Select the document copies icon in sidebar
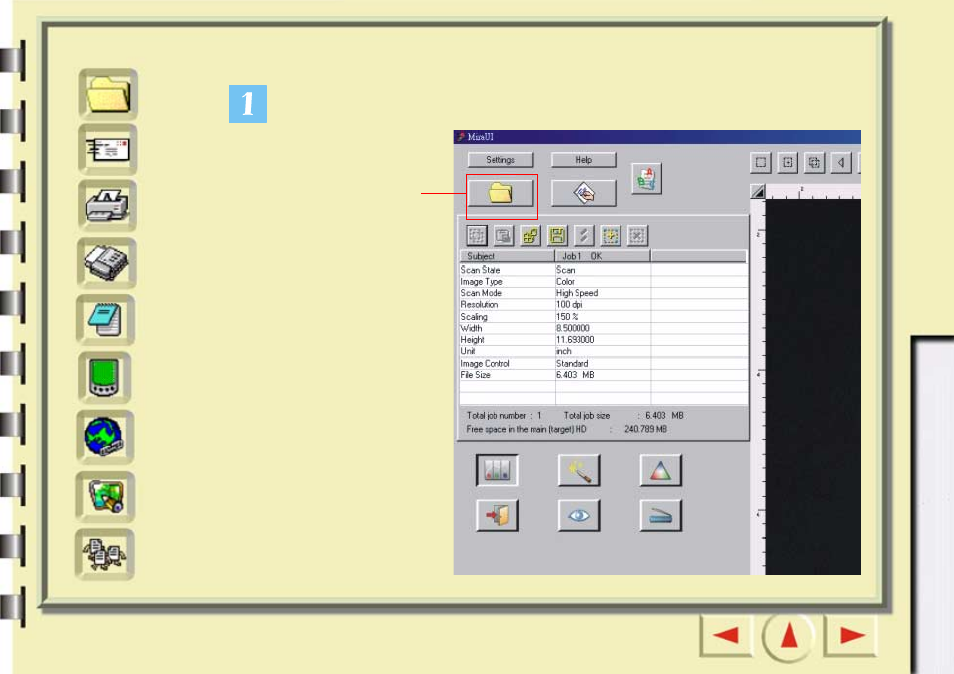 [x=105, y=554]
